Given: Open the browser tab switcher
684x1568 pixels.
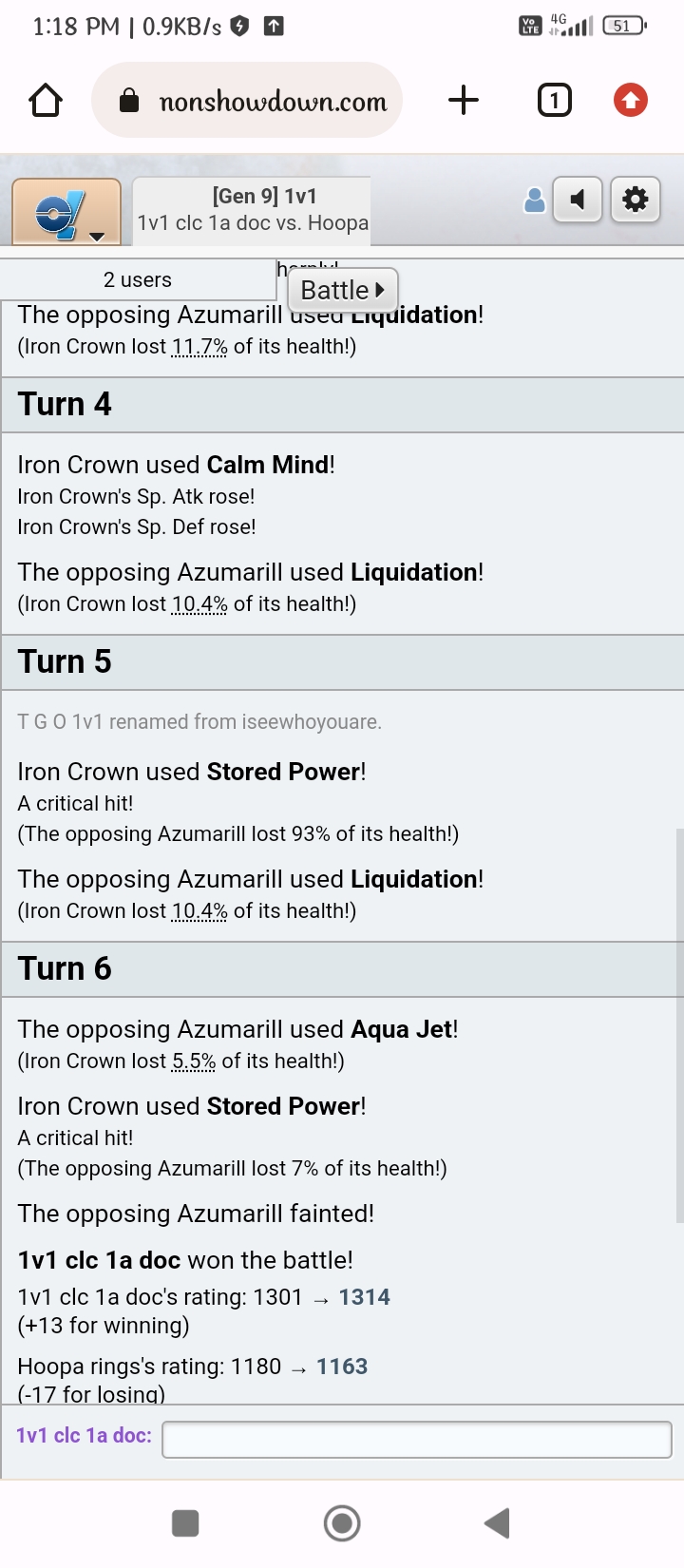Looking at the screenshot, I should pos(554,101).
